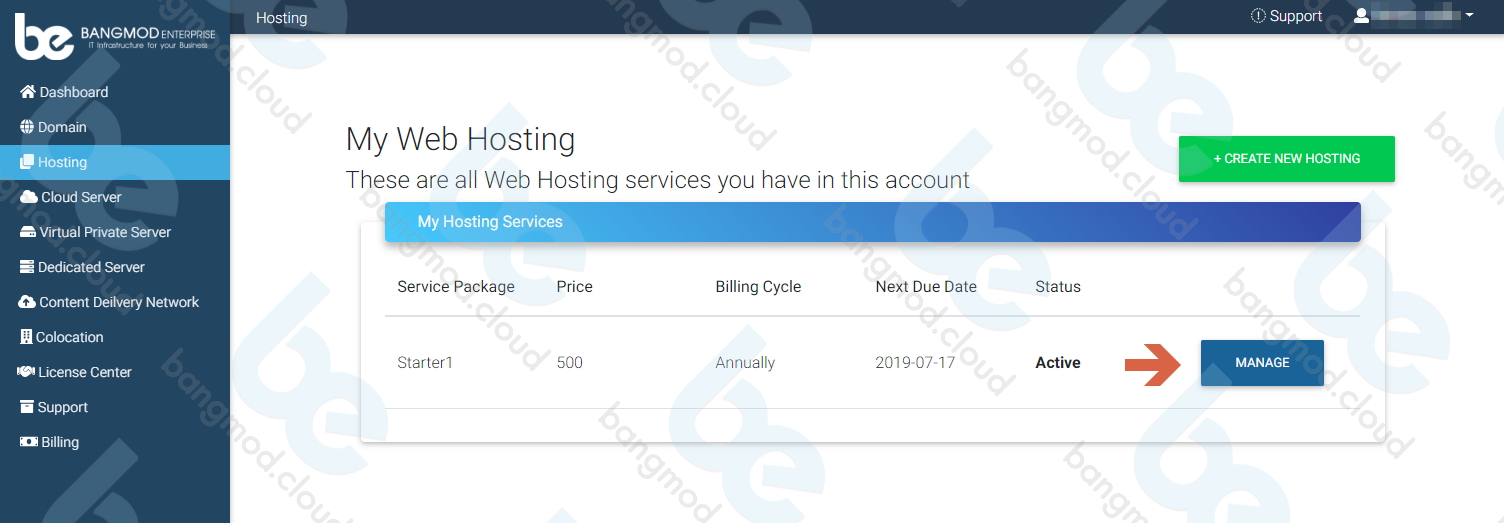Click the Support archive box icon in sidebar

click(x=27, y=407)
